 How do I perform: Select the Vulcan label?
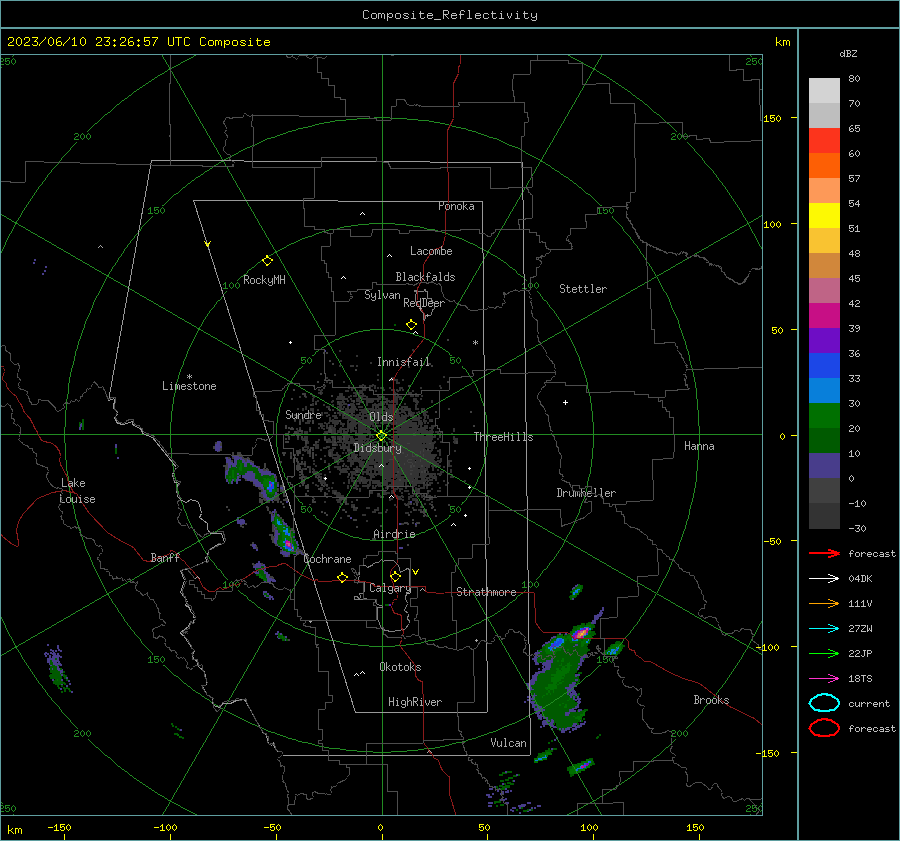(x=509, y=743)
